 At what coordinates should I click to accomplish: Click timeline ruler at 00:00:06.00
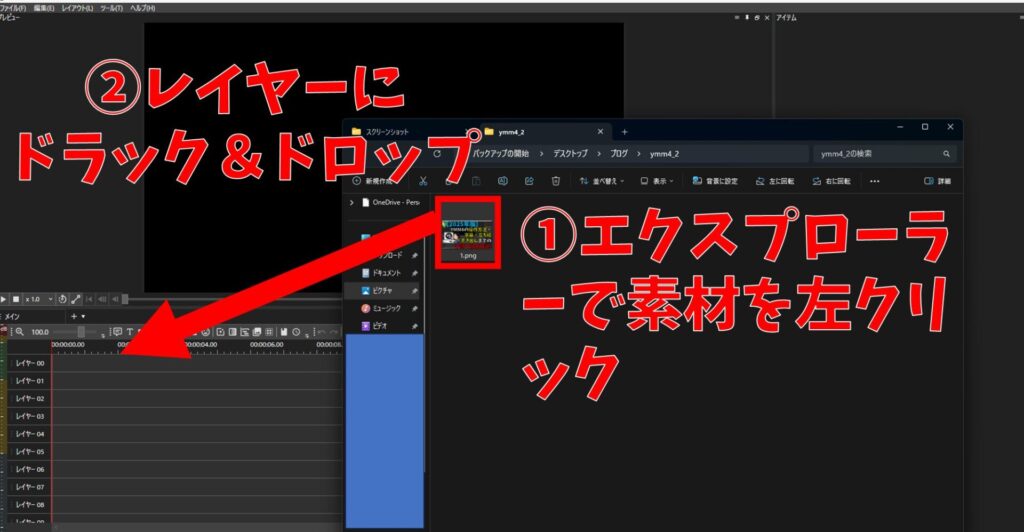[266, 345]
